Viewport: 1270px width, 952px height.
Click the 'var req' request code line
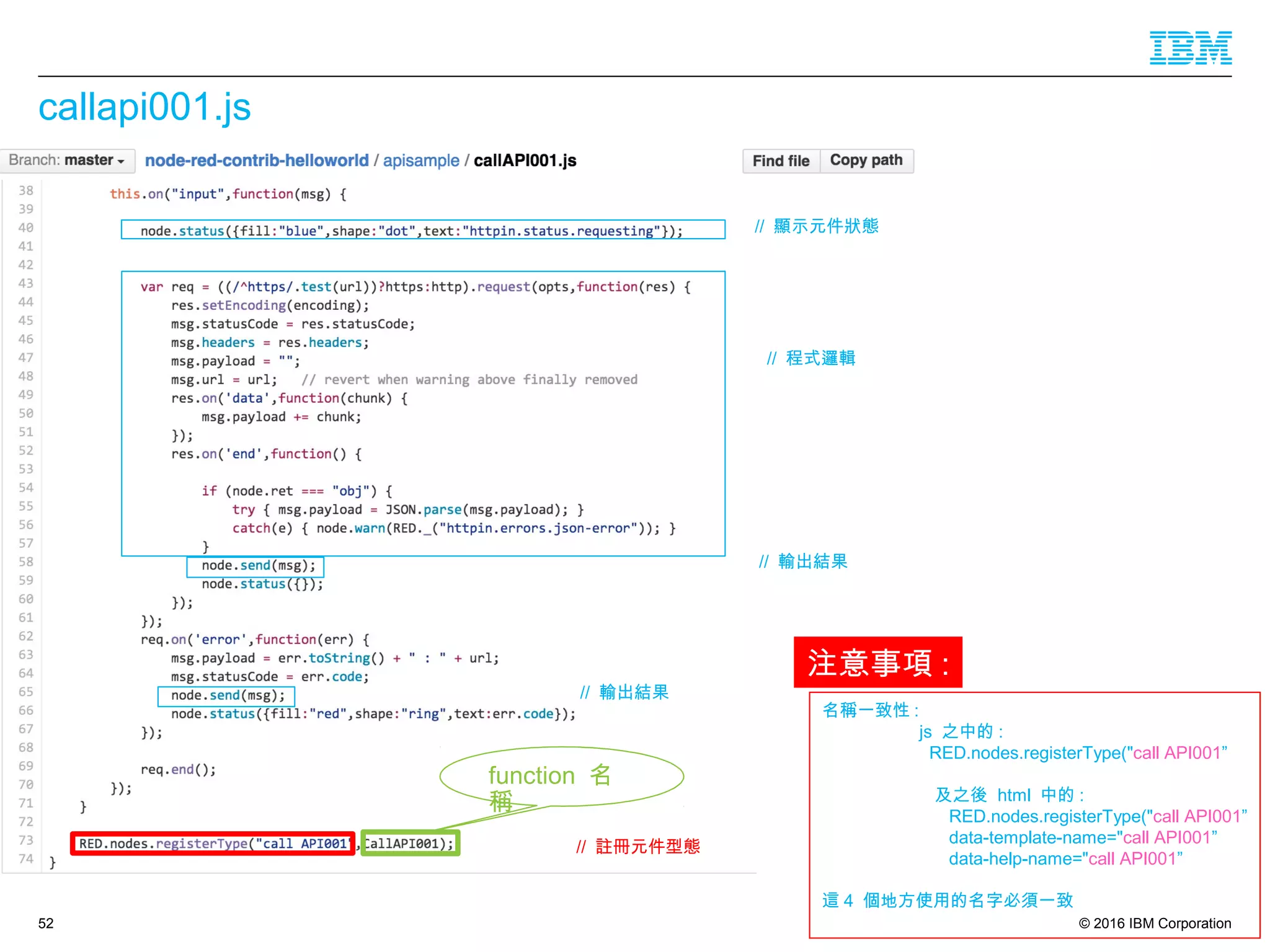pyautogui.click(x=415, y=287)
